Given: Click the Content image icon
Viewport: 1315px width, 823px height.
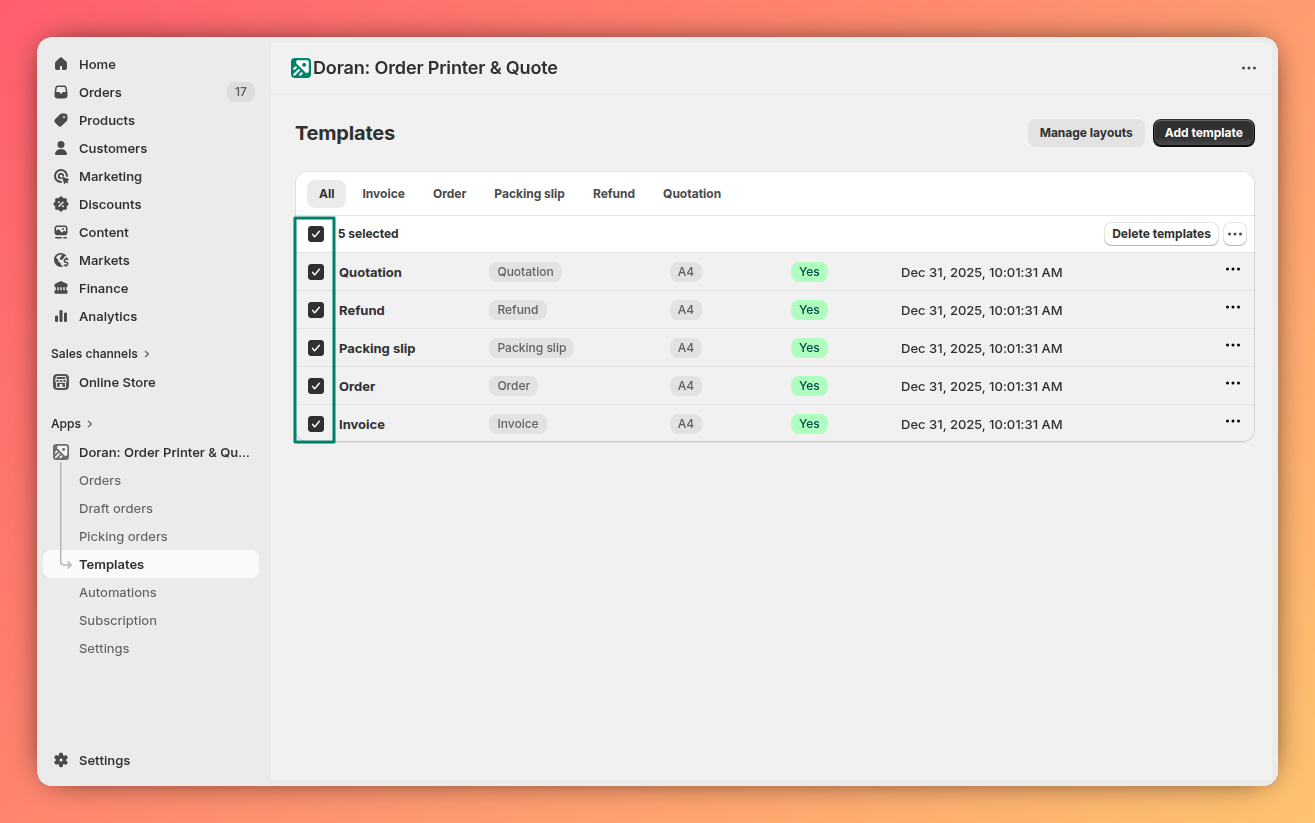Looking at the screenshot, I should (61, 232).
